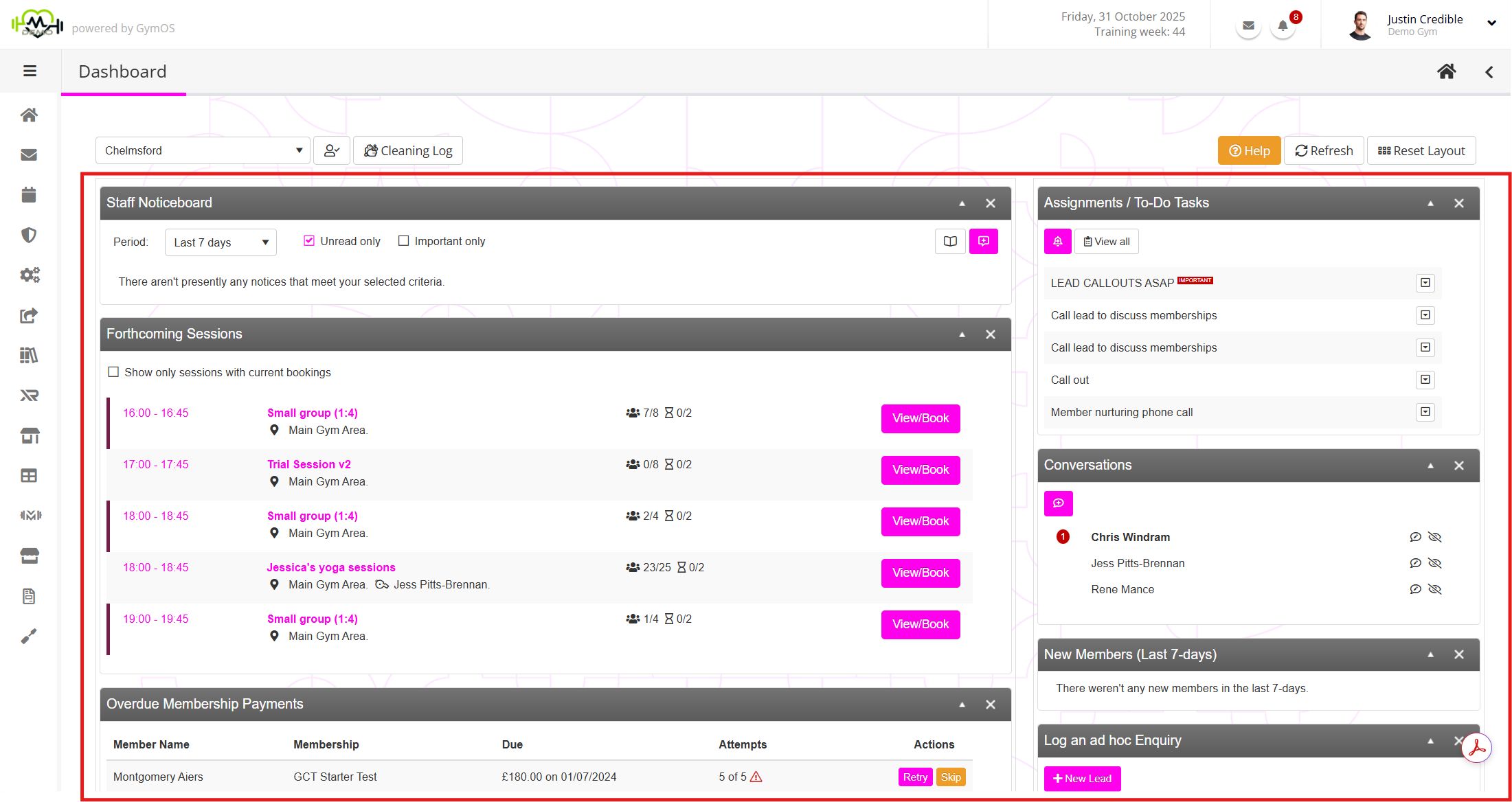Click the home icon in Dashboard bar
This screenshot has height=802, width=1512.
coord(1446,71)
